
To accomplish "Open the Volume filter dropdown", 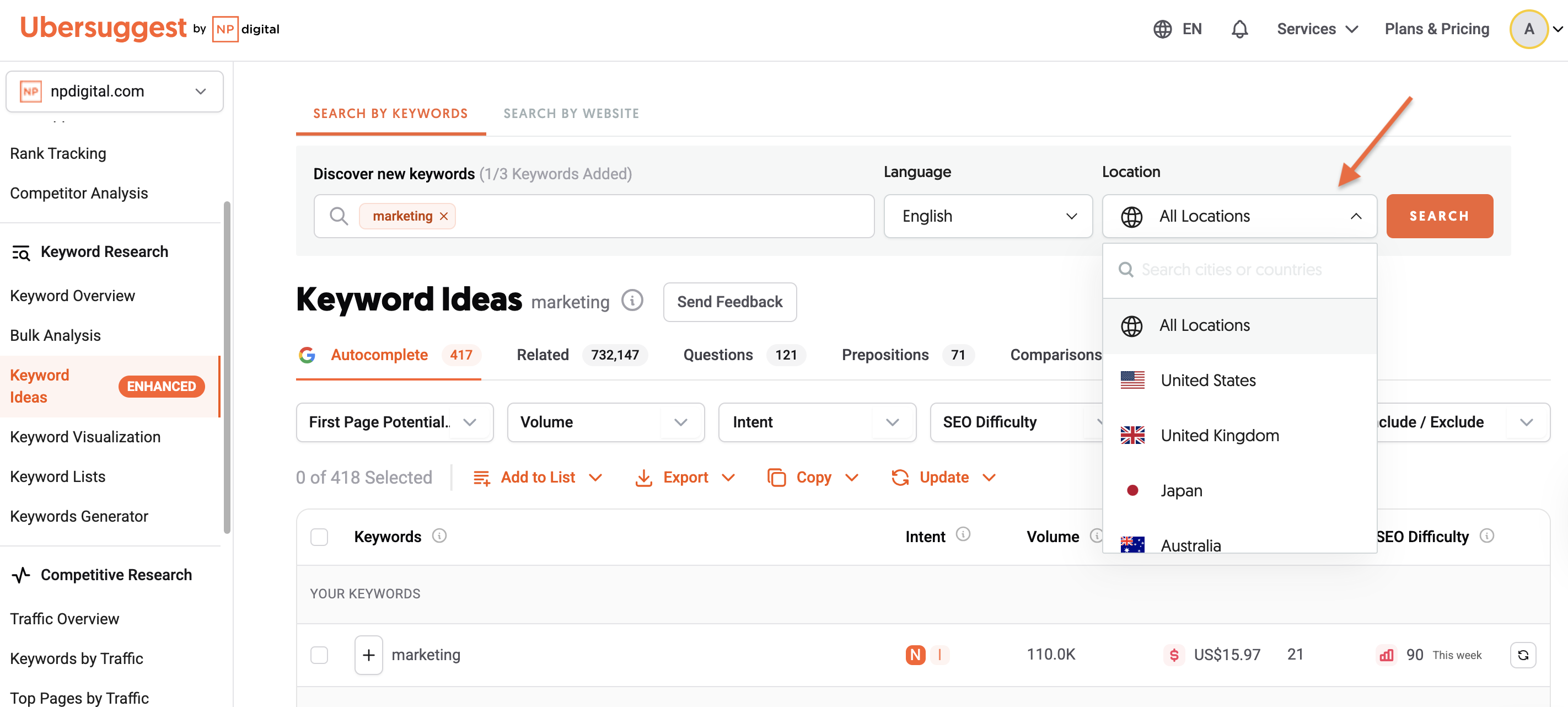I will [x=606, y=422].
